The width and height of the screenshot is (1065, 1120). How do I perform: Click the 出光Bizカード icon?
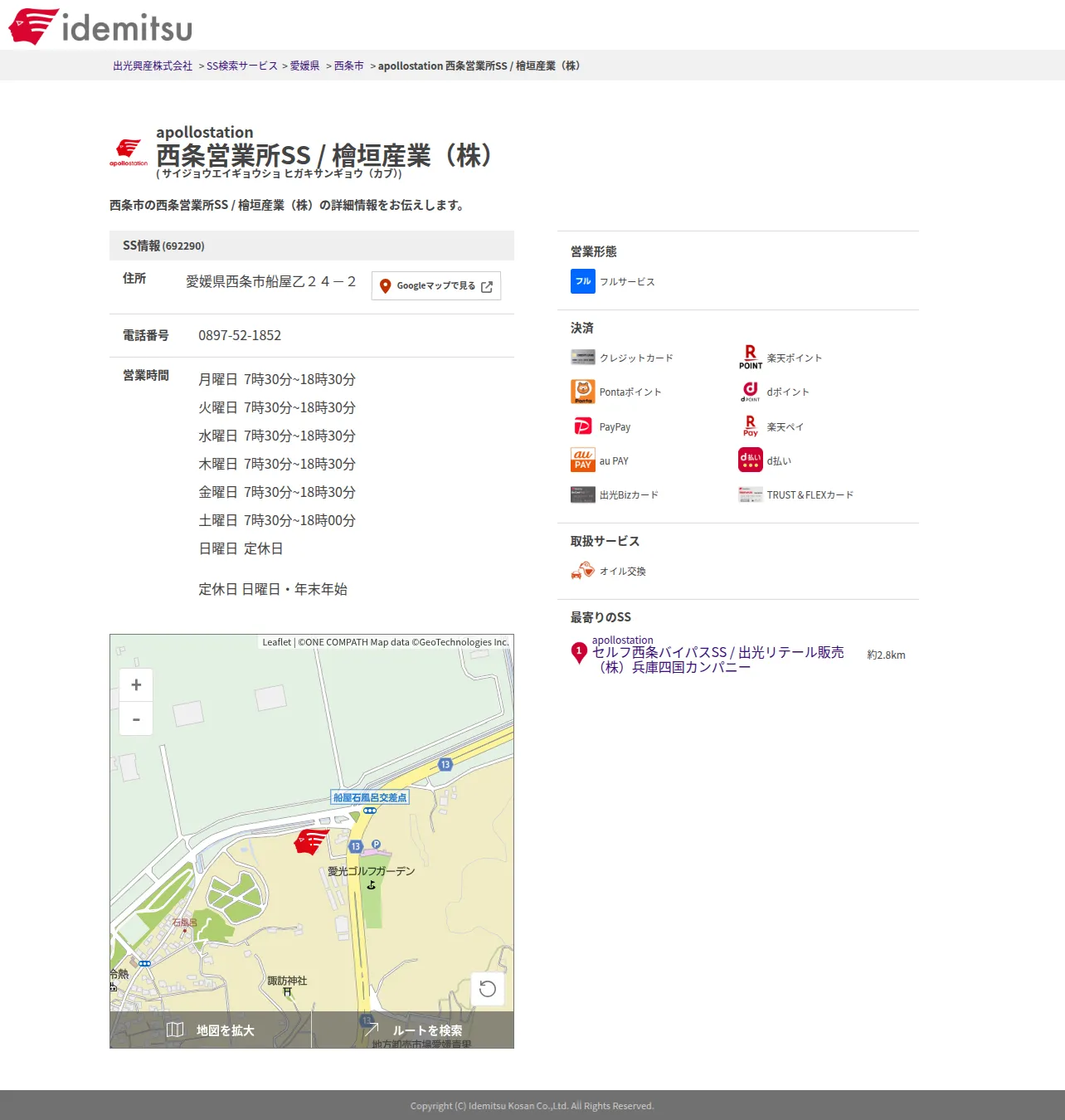tap(583, 495)
